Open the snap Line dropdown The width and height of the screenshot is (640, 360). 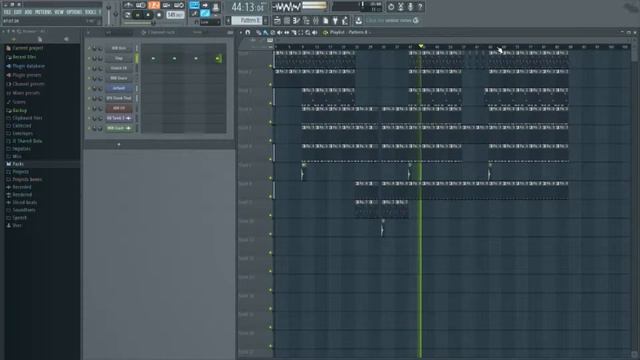[x=210, y=22]
